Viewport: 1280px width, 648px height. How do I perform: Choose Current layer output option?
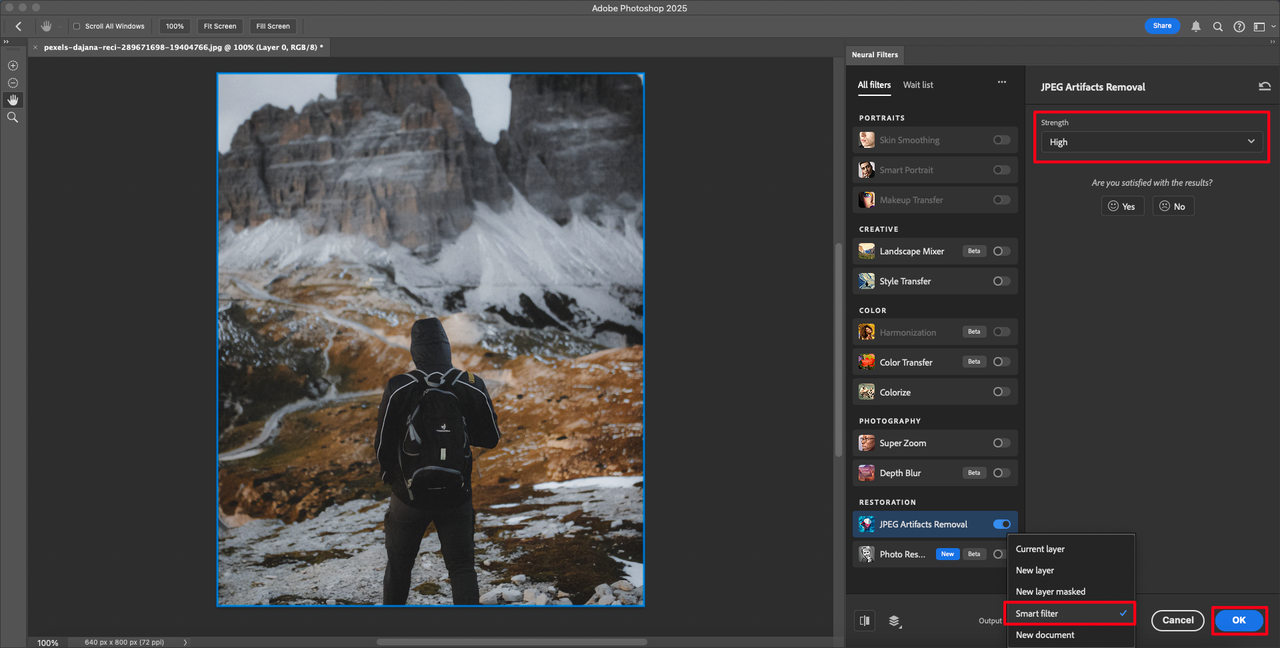coord(1071,549)
